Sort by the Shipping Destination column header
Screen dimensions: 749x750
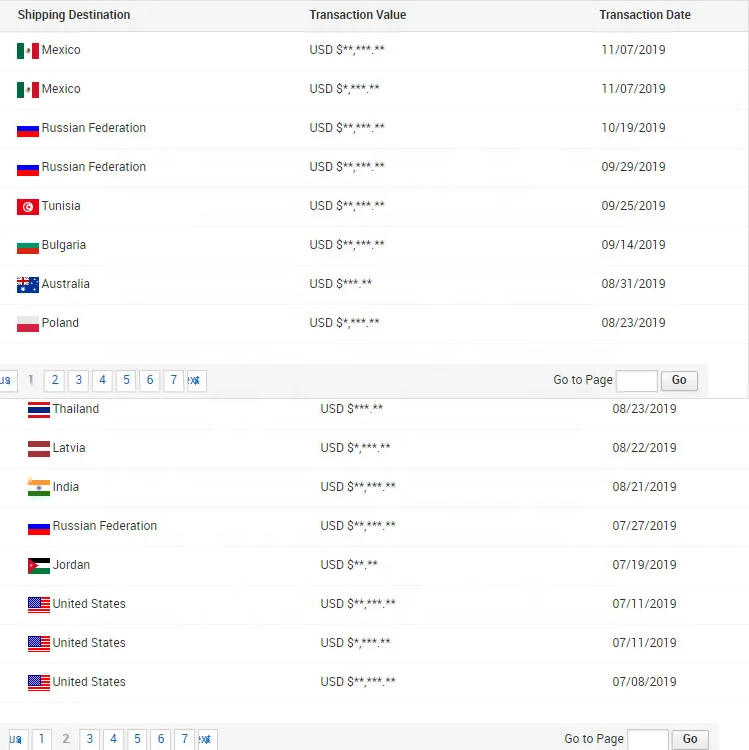[x=74, y=15]
